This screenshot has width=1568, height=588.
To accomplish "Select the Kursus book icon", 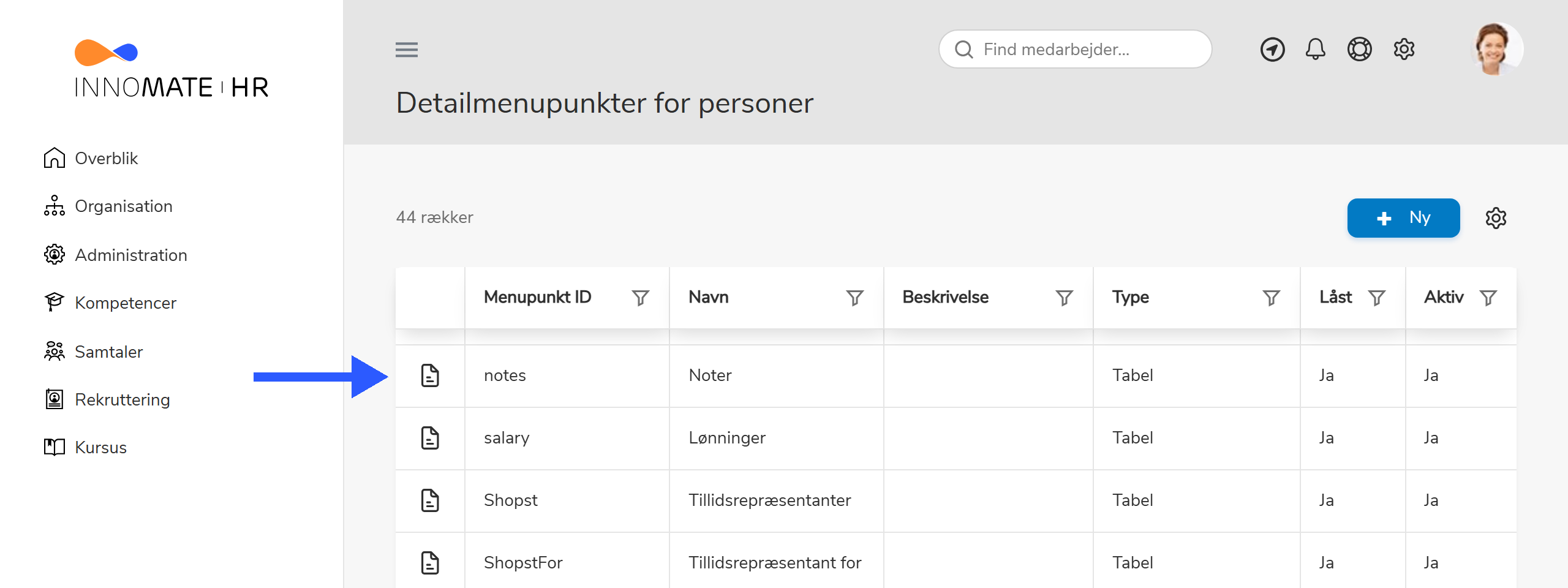I will (55, 447).
